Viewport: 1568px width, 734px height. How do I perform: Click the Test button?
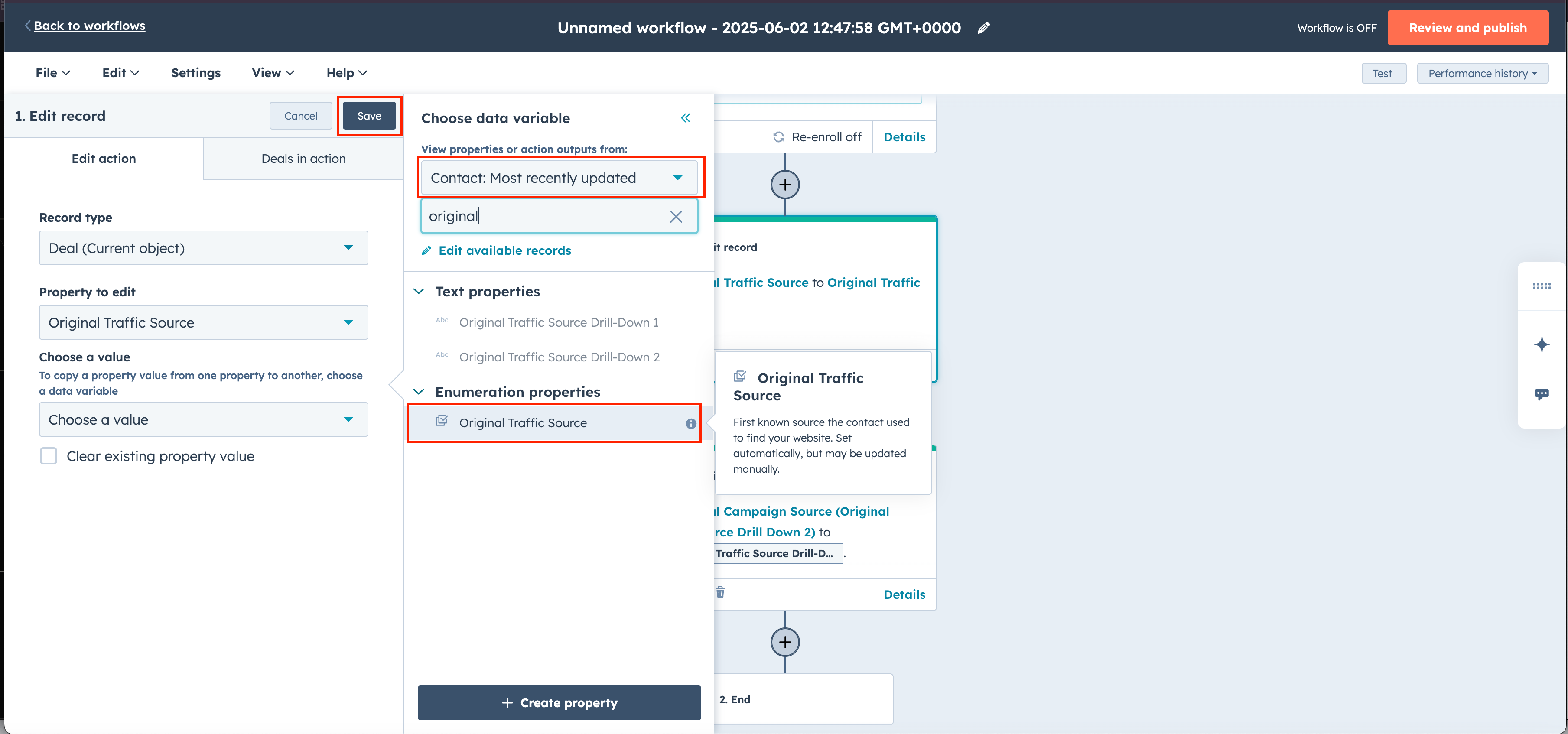click(x=1383, y=73)
